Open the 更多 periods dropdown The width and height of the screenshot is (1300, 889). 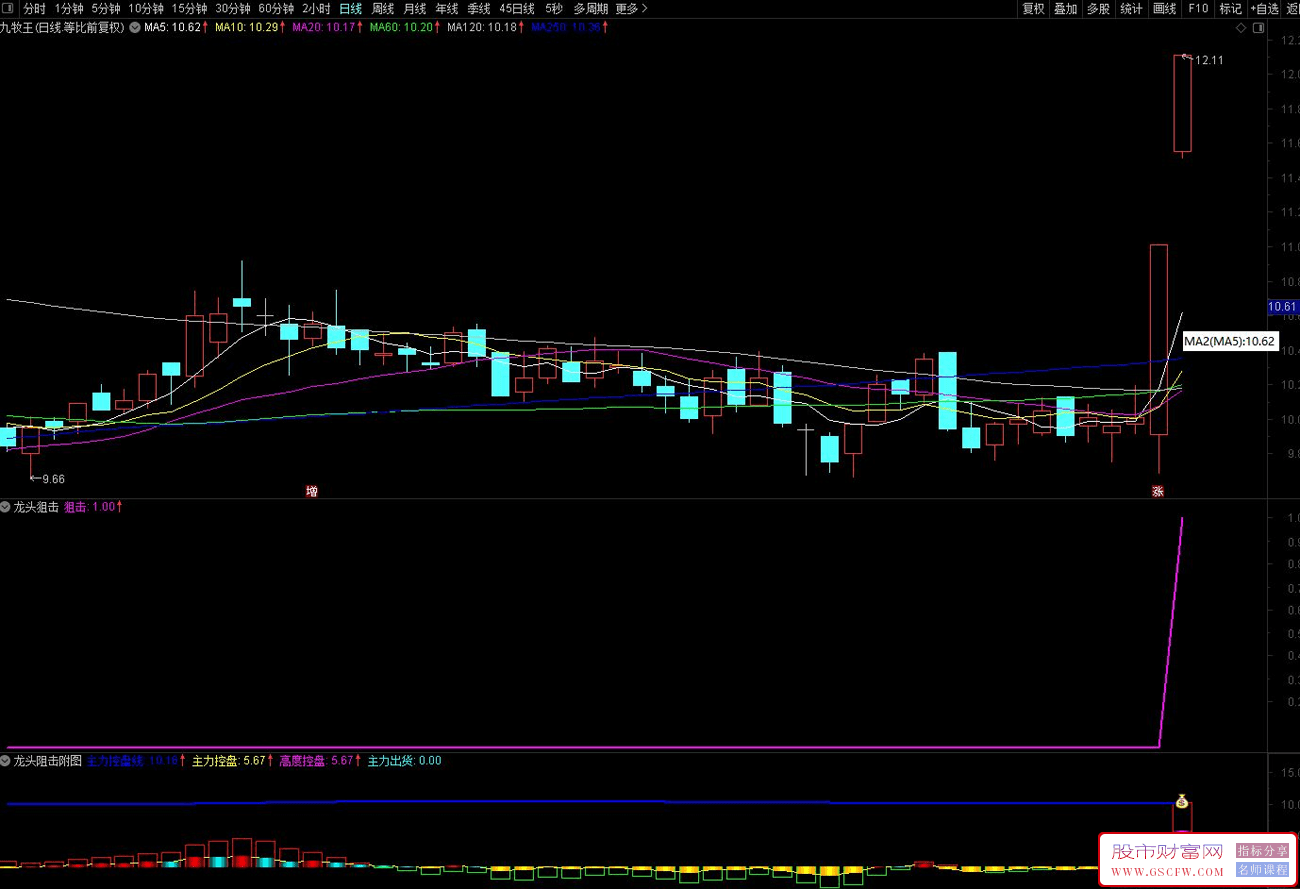tap(631, 8)
